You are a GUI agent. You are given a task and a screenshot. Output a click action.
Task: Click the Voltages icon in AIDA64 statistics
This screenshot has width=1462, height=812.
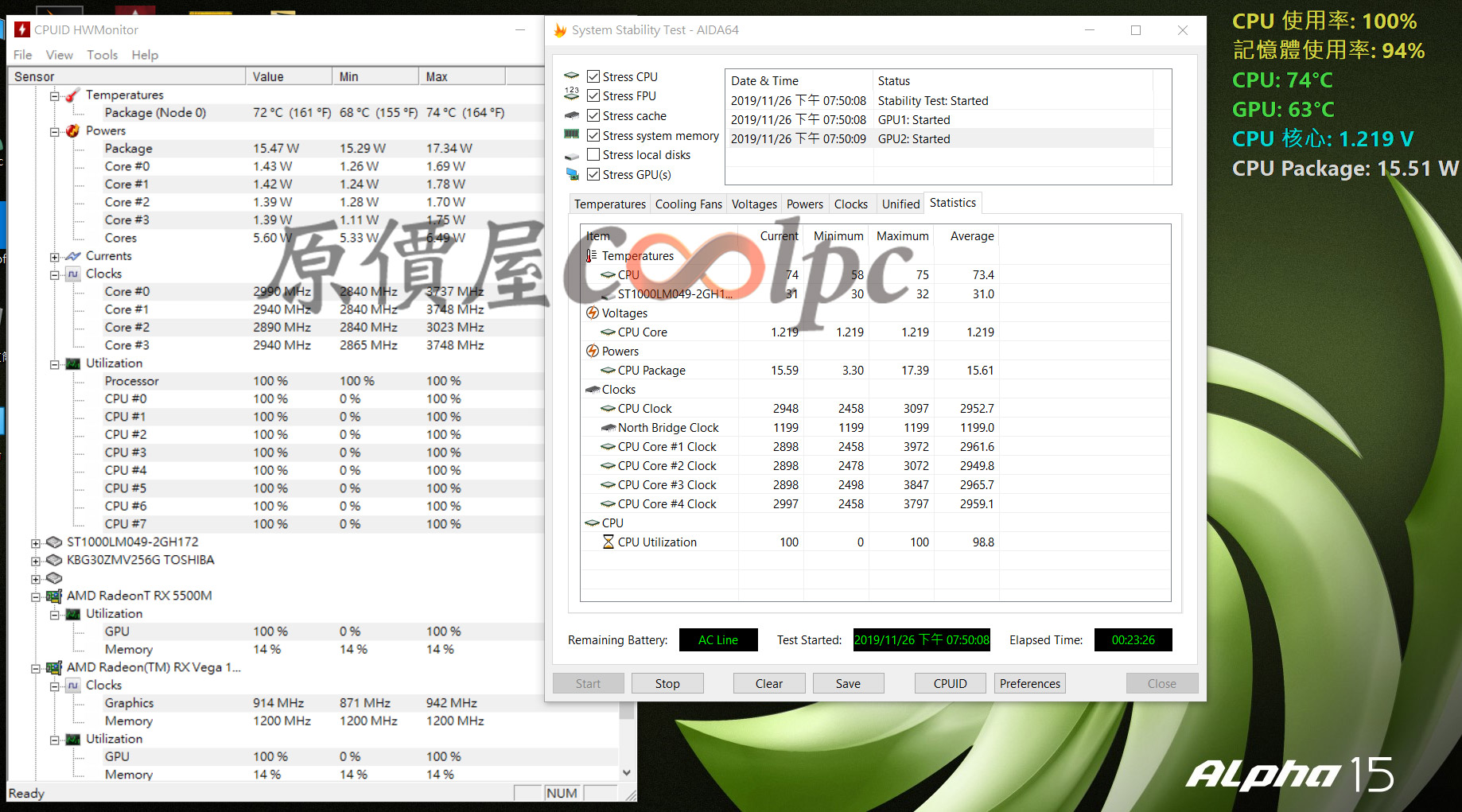click(592, 313)
